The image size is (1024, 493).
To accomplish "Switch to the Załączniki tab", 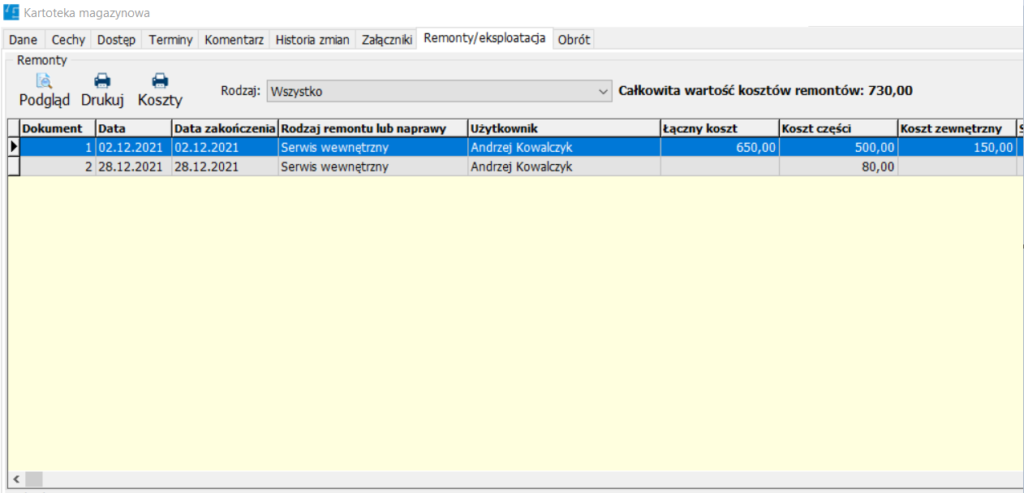I will (x=386, y=40).
